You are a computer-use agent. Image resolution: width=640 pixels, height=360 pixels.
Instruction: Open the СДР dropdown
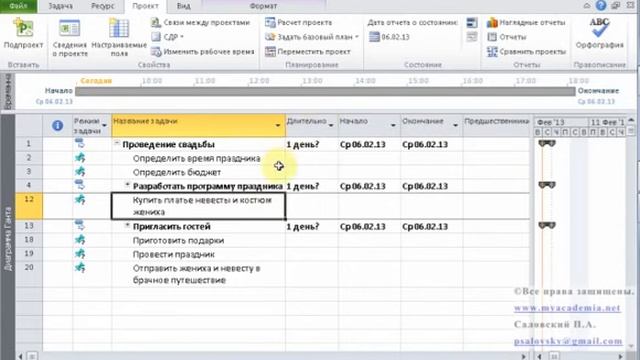pos(168,37)
